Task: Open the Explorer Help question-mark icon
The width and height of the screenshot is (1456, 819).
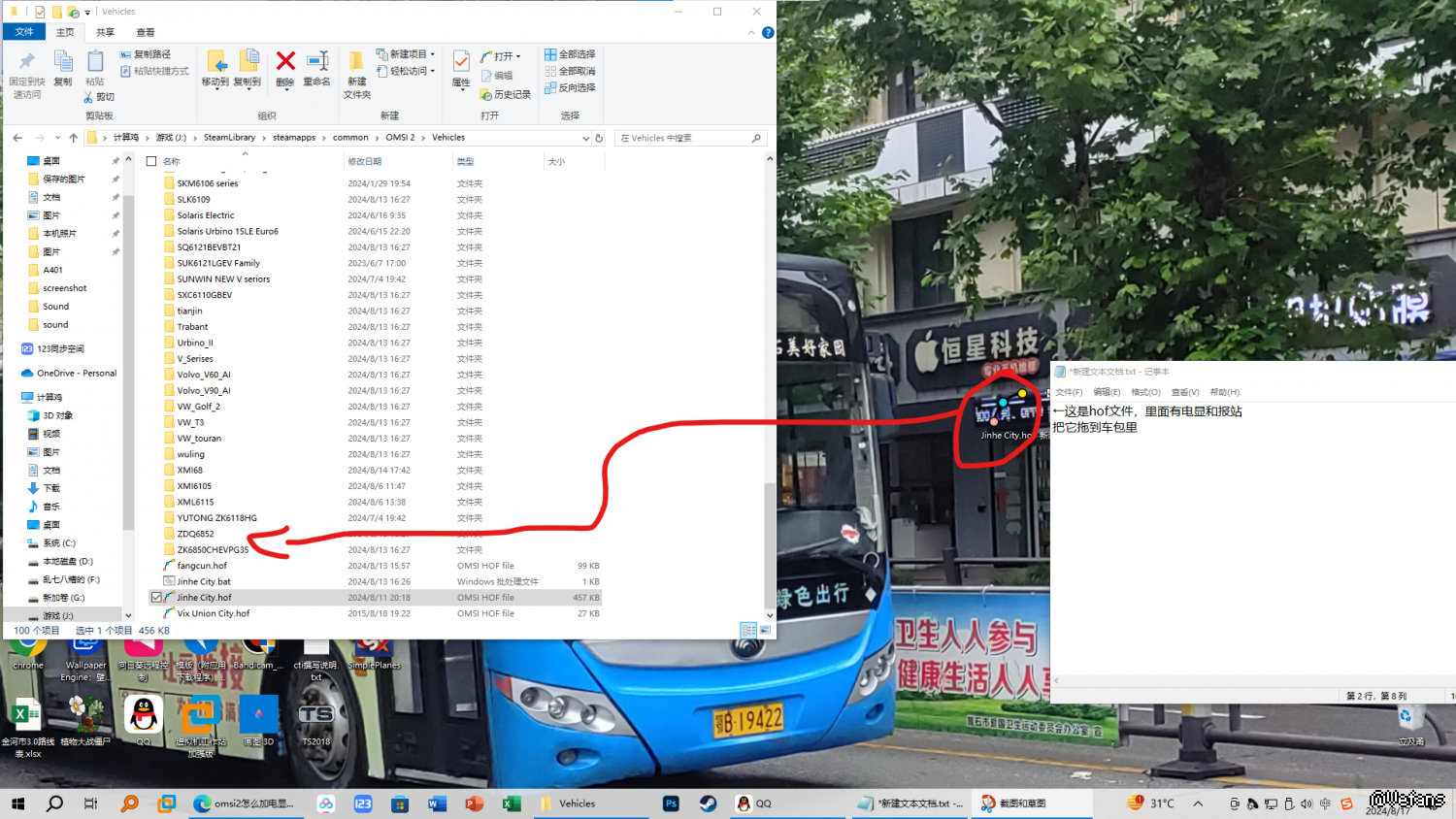Action: [x=768, y=32]
